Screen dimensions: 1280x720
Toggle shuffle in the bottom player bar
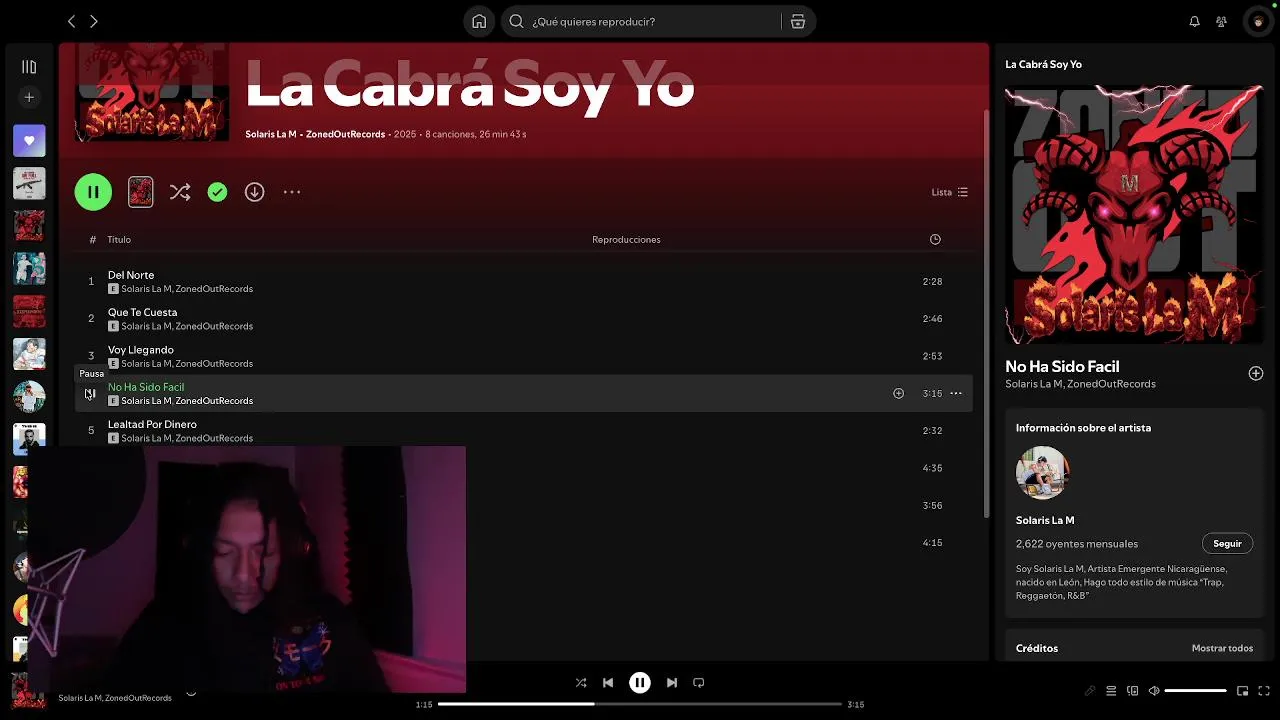click(x=581, y=683)
